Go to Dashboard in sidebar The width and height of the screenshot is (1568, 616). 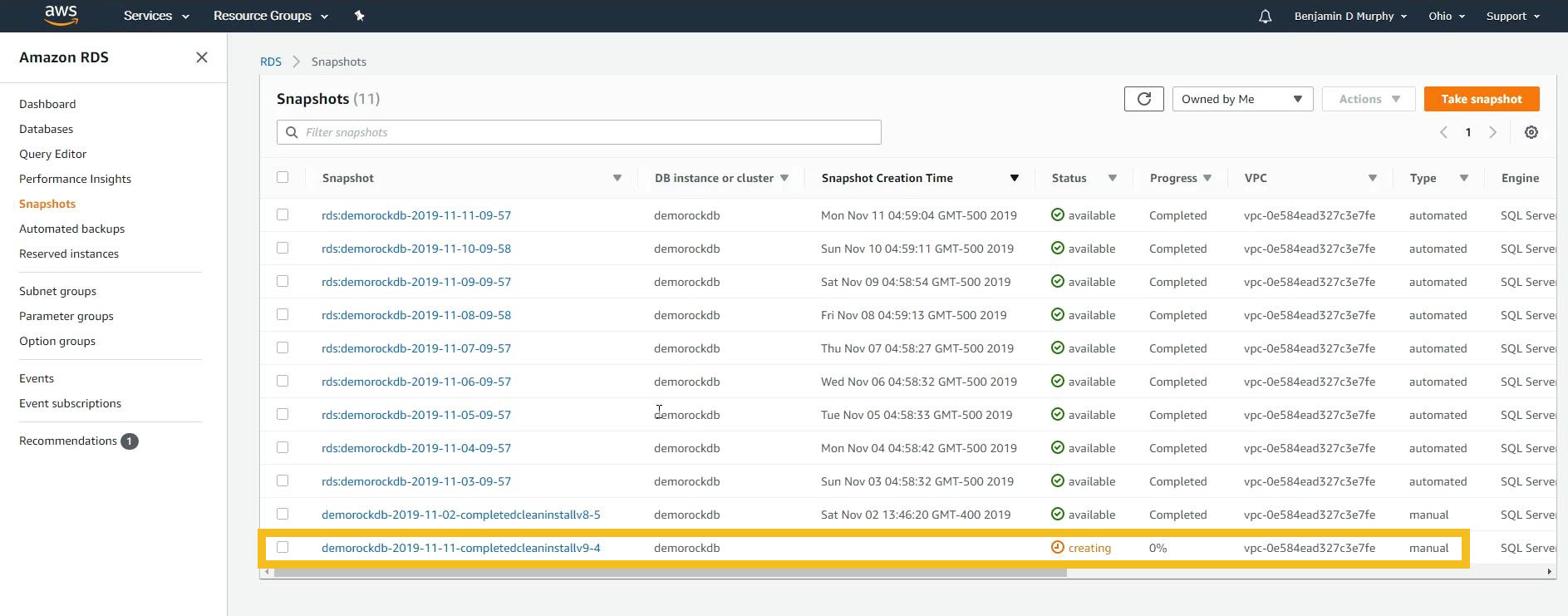[x=47, y=104]
